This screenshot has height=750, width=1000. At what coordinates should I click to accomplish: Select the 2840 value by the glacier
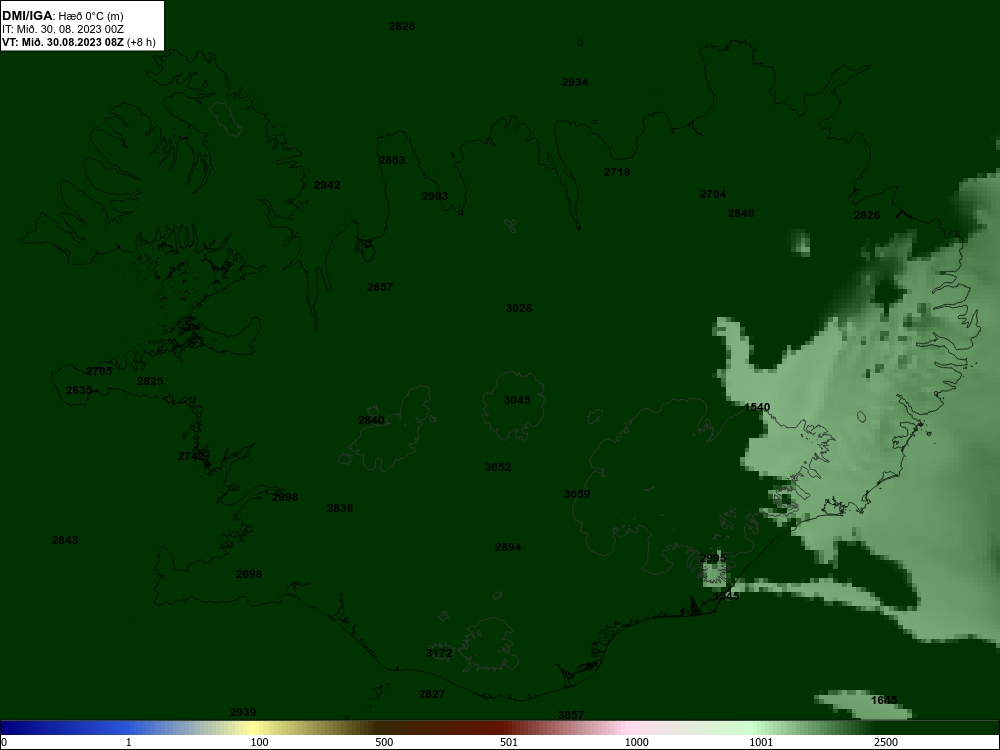(x=371, y=420)
